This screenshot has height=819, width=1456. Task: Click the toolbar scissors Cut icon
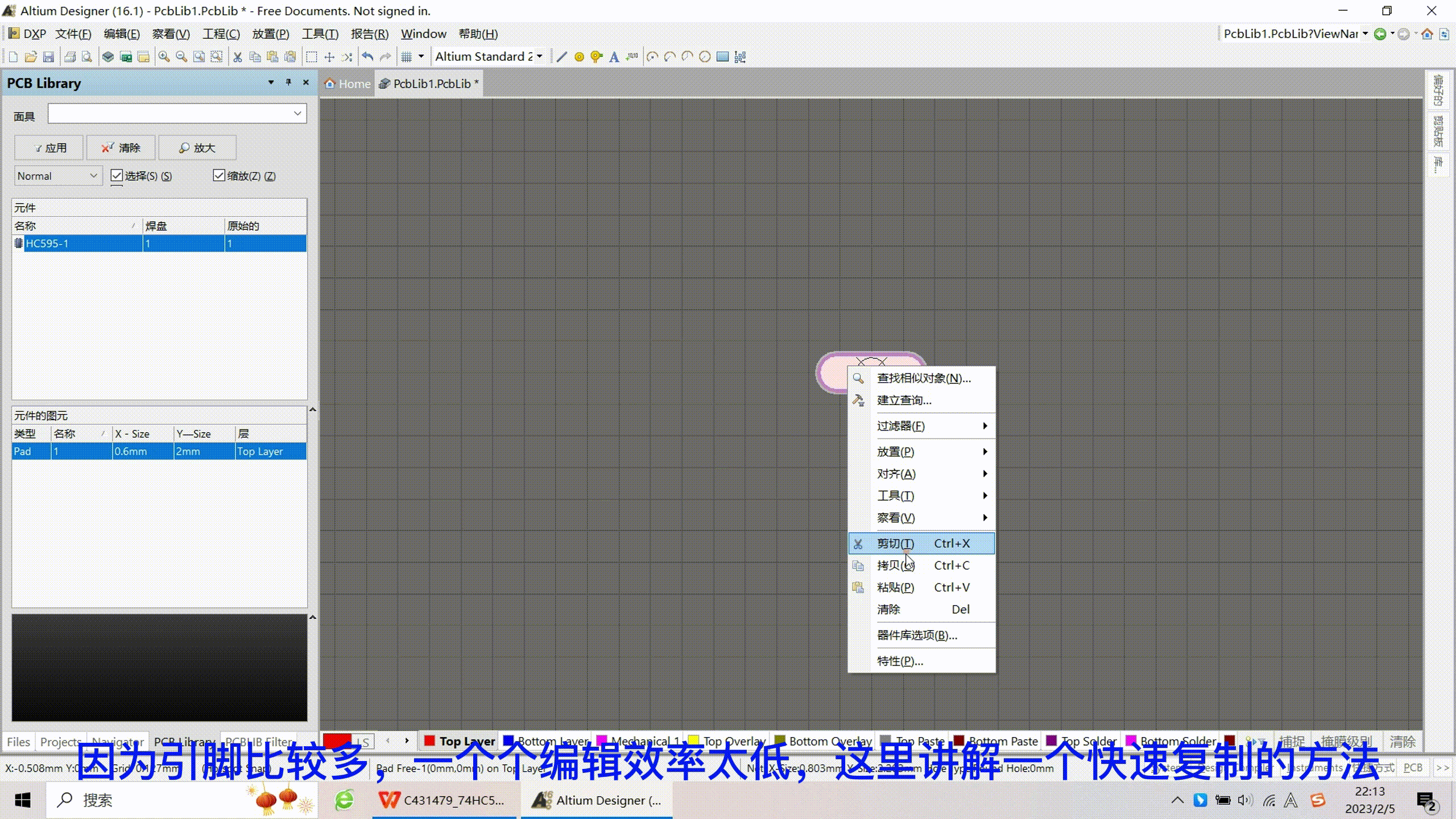238,57
